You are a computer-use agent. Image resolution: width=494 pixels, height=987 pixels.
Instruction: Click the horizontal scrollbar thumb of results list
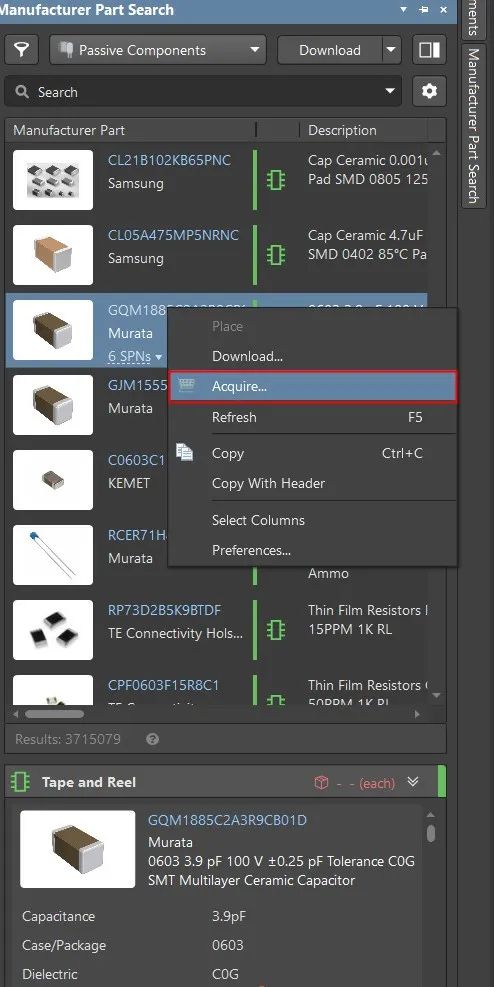(x=53, y=714)
